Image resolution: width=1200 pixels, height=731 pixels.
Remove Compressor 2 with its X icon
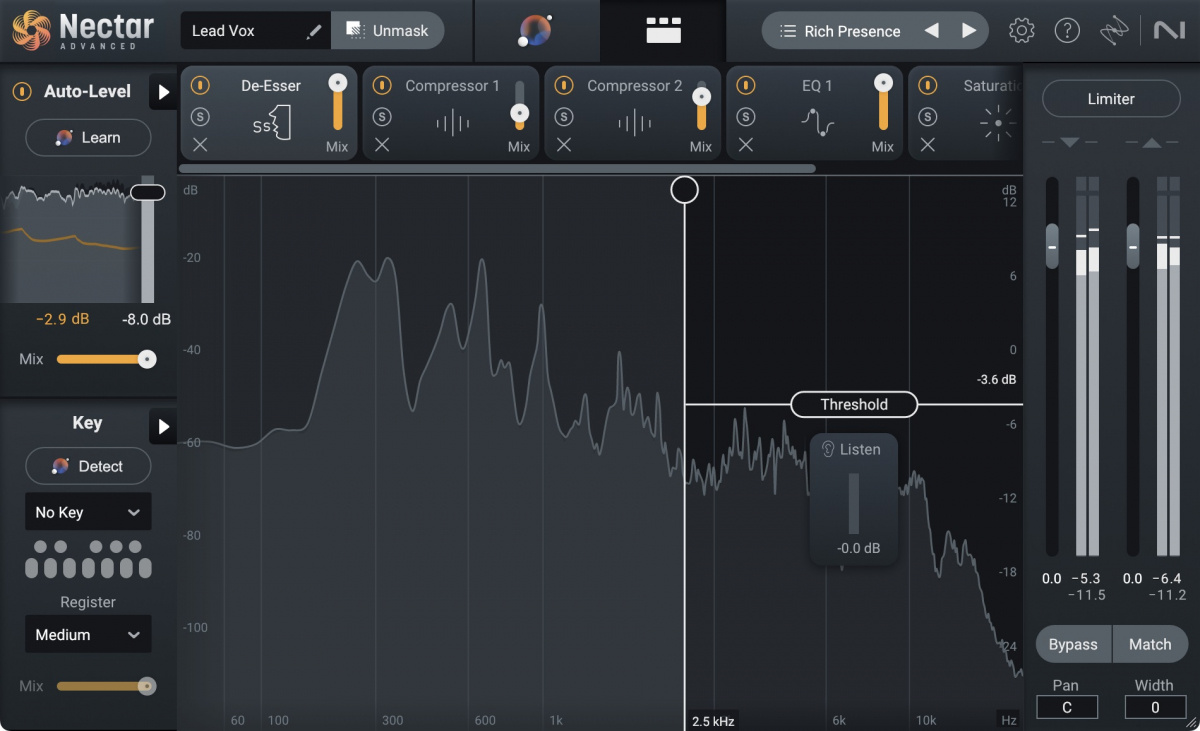(x=563, y=145)
